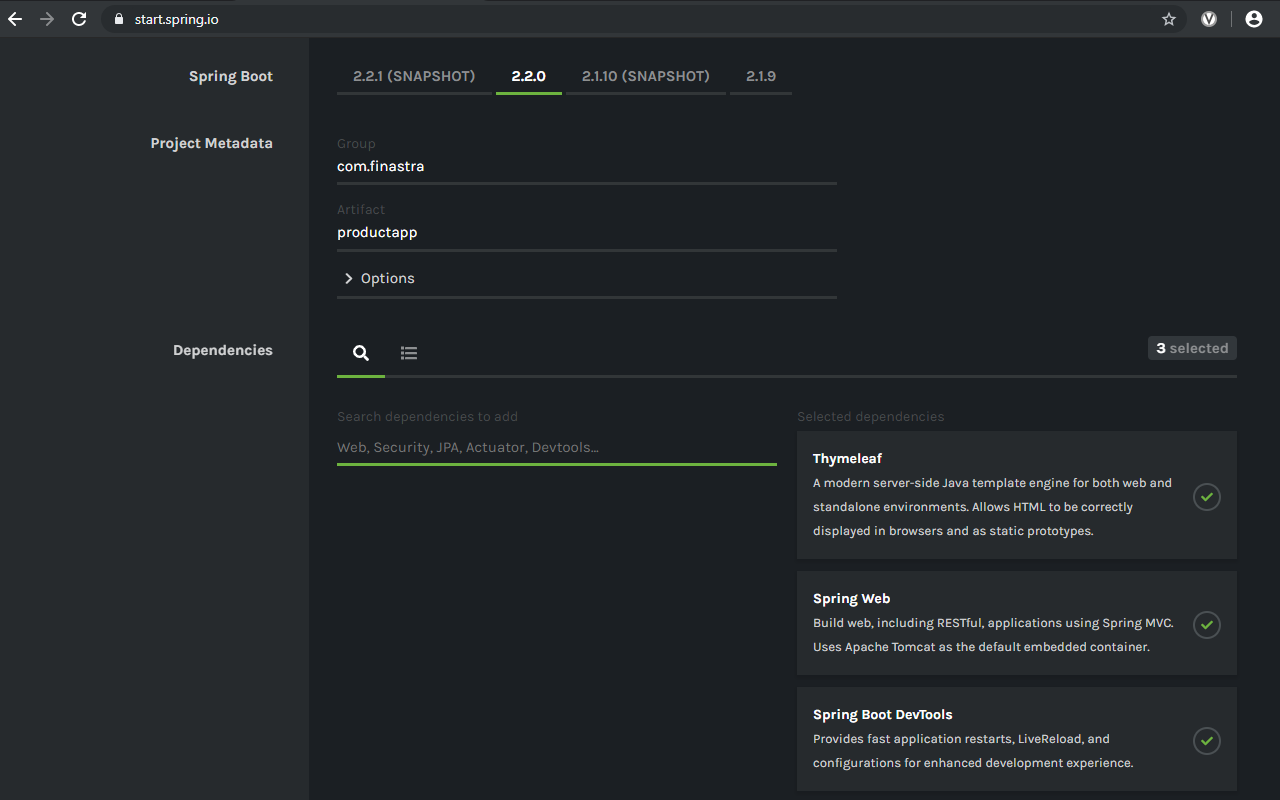Reload the start.spring.io page
1280x800 pixels.
click(79, 19)
